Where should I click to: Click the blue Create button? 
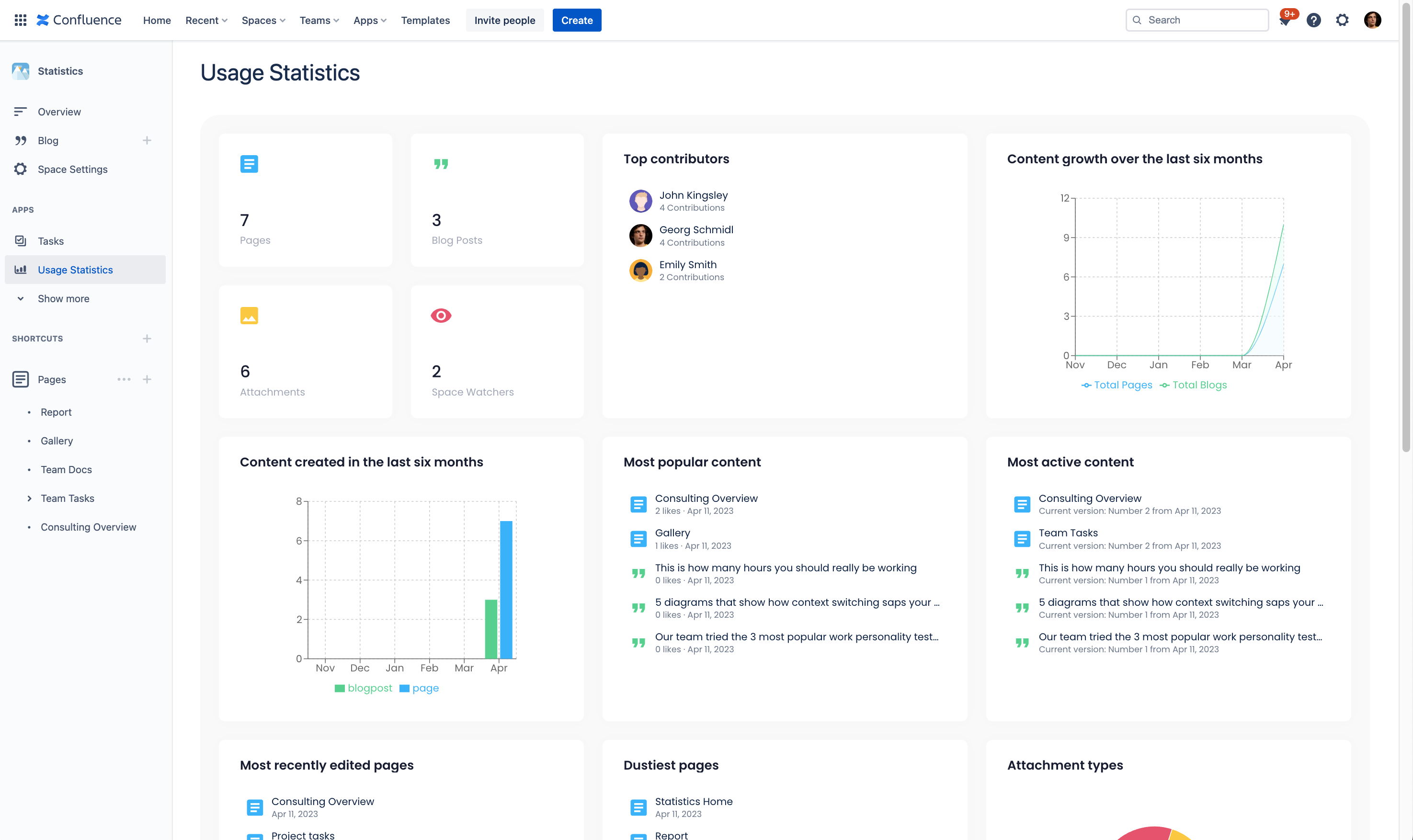click(x=577, y=21)
